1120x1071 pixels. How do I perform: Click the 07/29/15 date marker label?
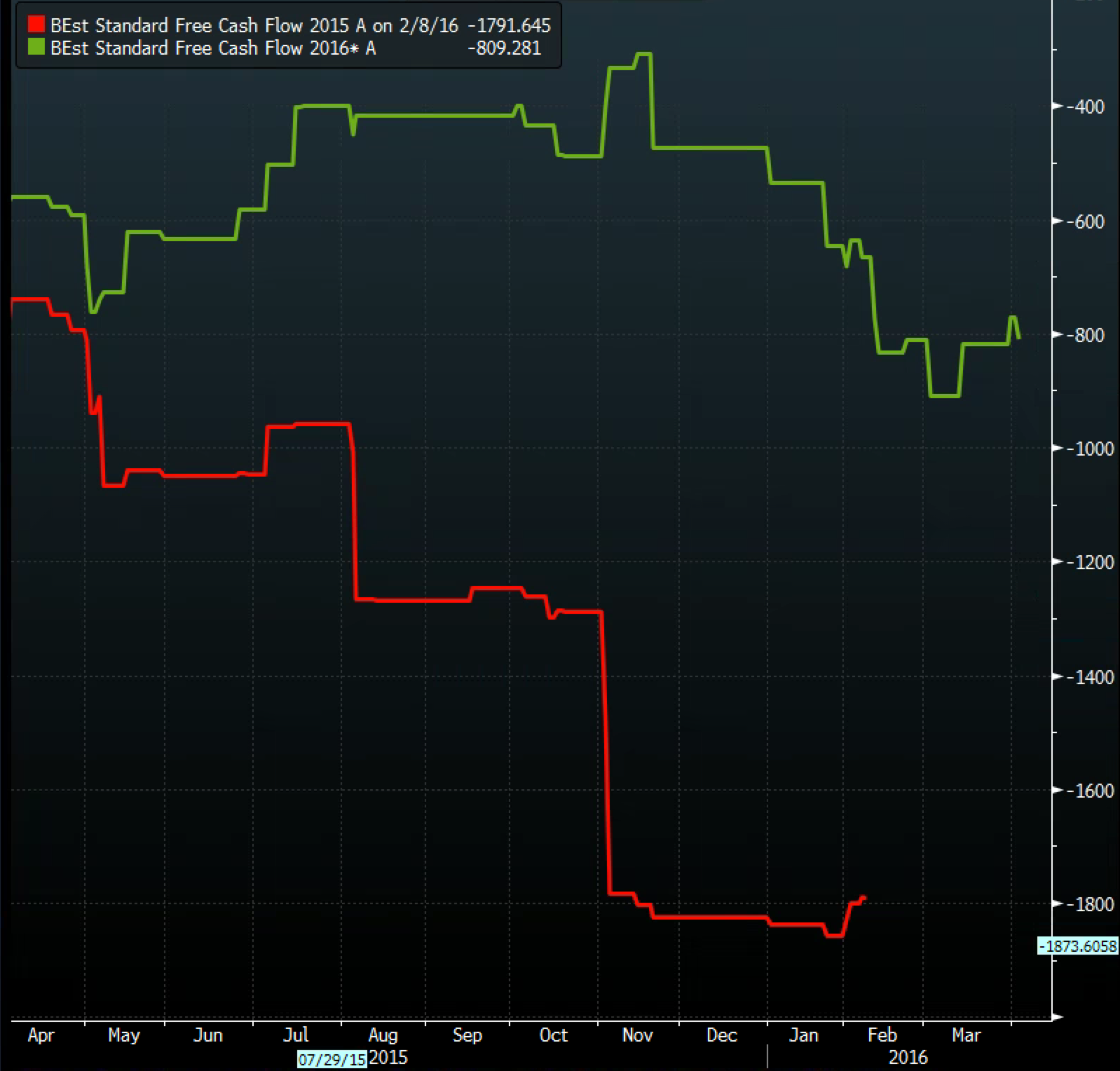332,1059
